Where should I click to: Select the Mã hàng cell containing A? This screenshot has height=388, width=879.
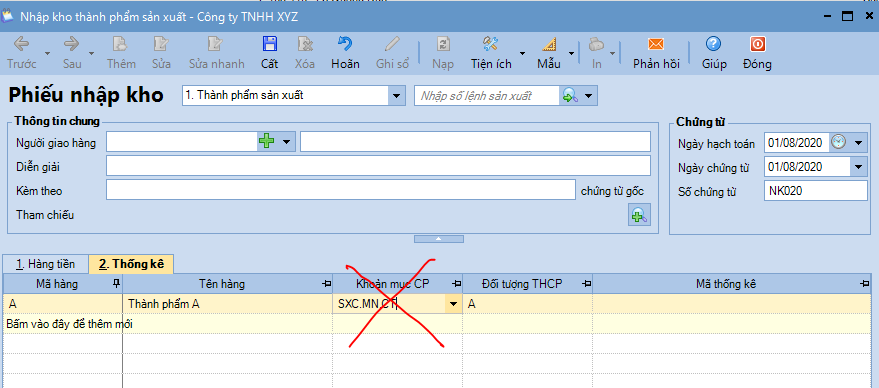(x=62, y=304)
